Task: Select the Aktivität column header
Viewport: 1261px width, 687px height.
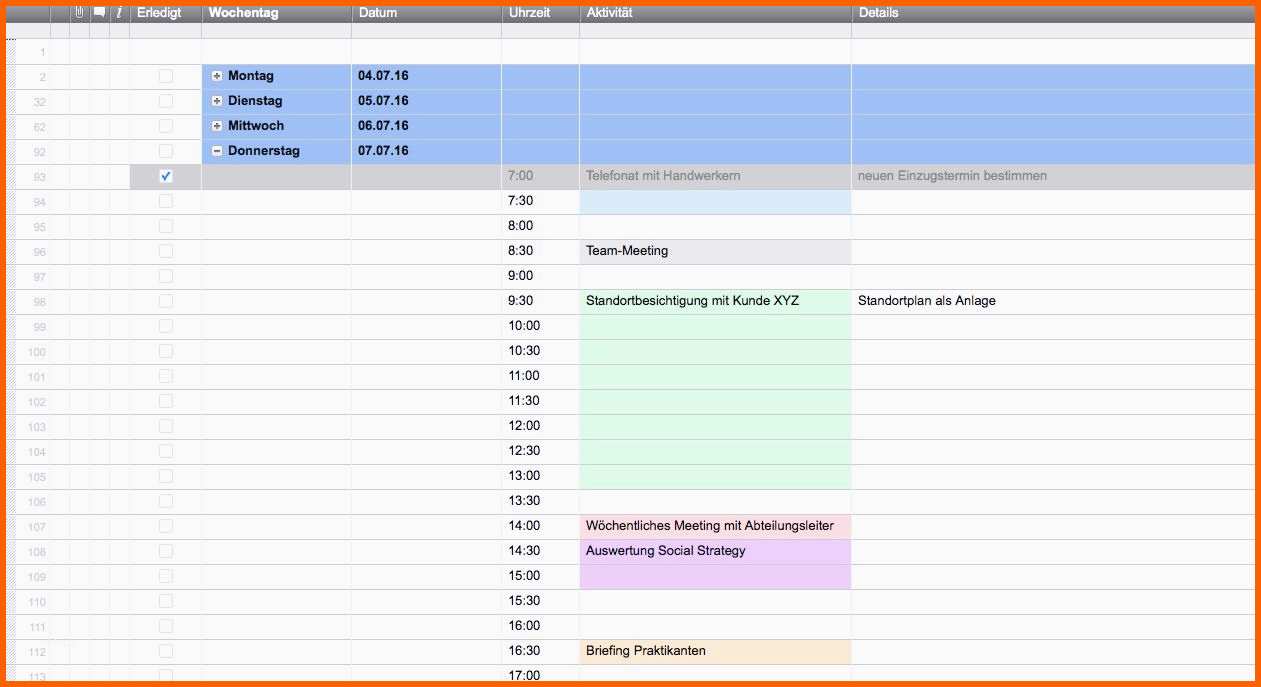Action: coord(716,13)
